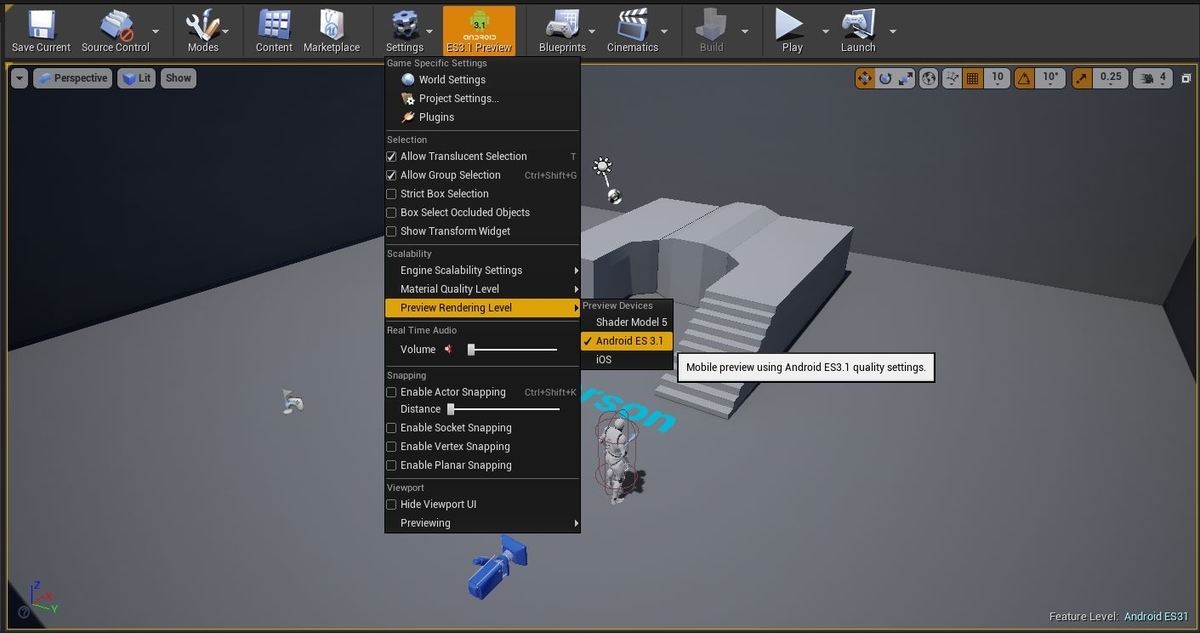The width and height of the screenshot is (1200, 633).
Task: Toggle world/local coordinate globe icon
Action: click(929, 78)
